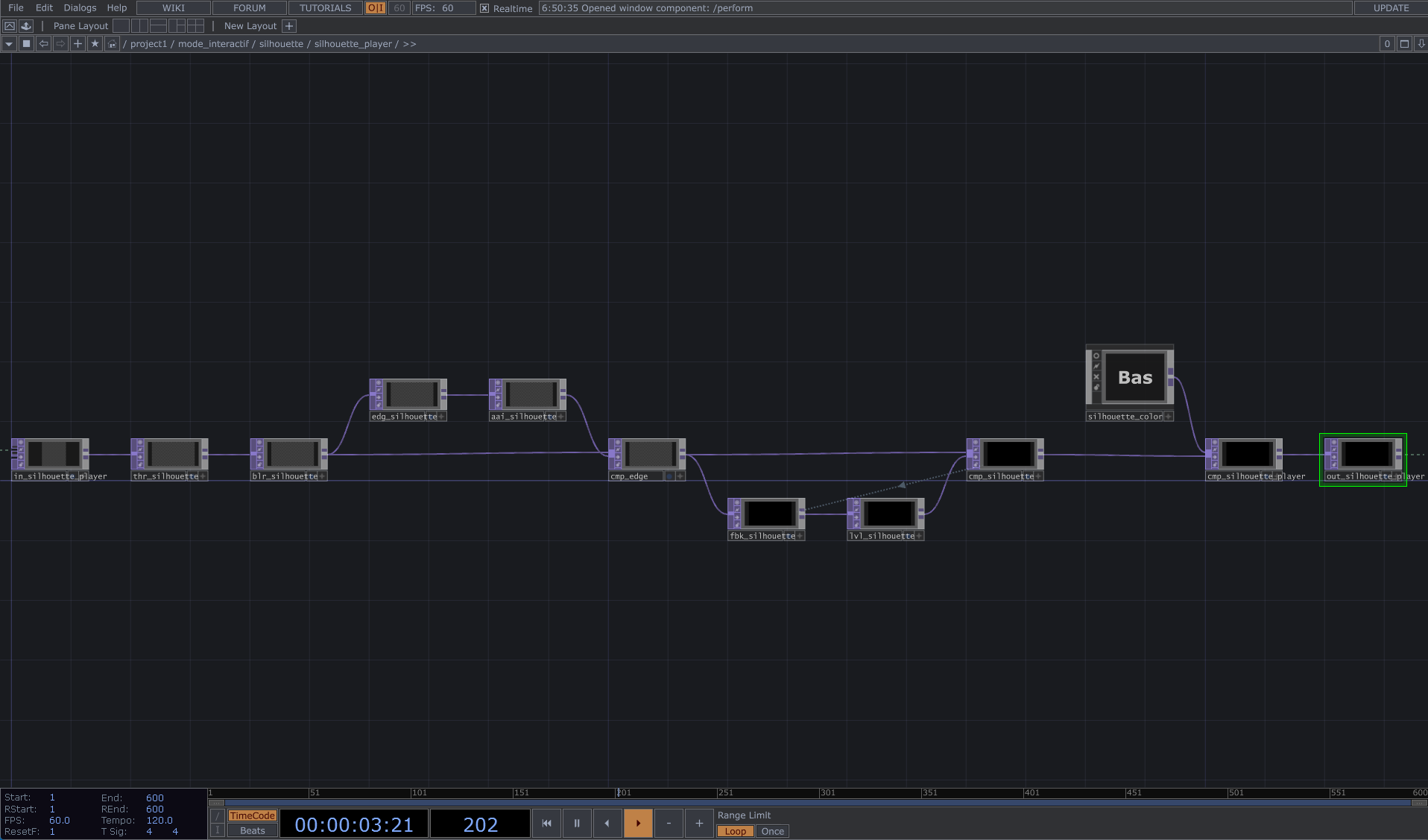Viewport: 1428px width, 840px height.
Task: Navigate to mode_interactif in the breadcrumb path
Action: [x=215, y=43]
